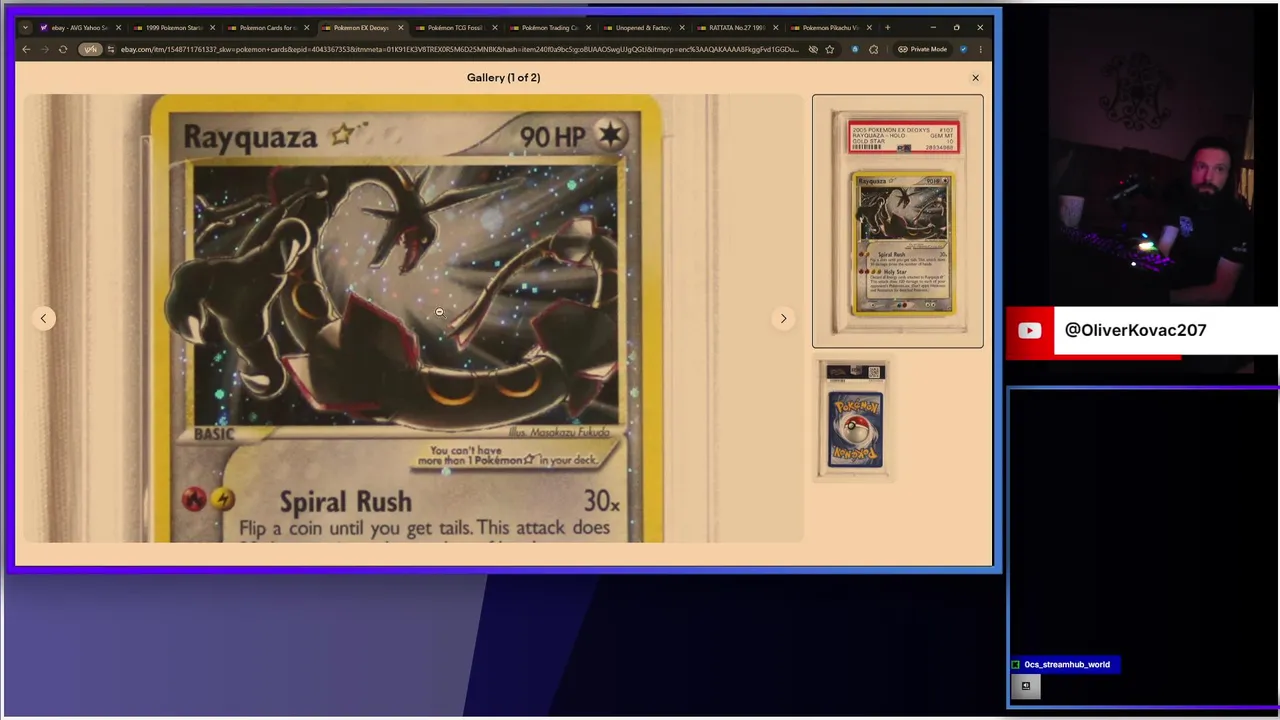
Task: Click the Gallery (1 of 2) heading
Action: click(503, 77)
